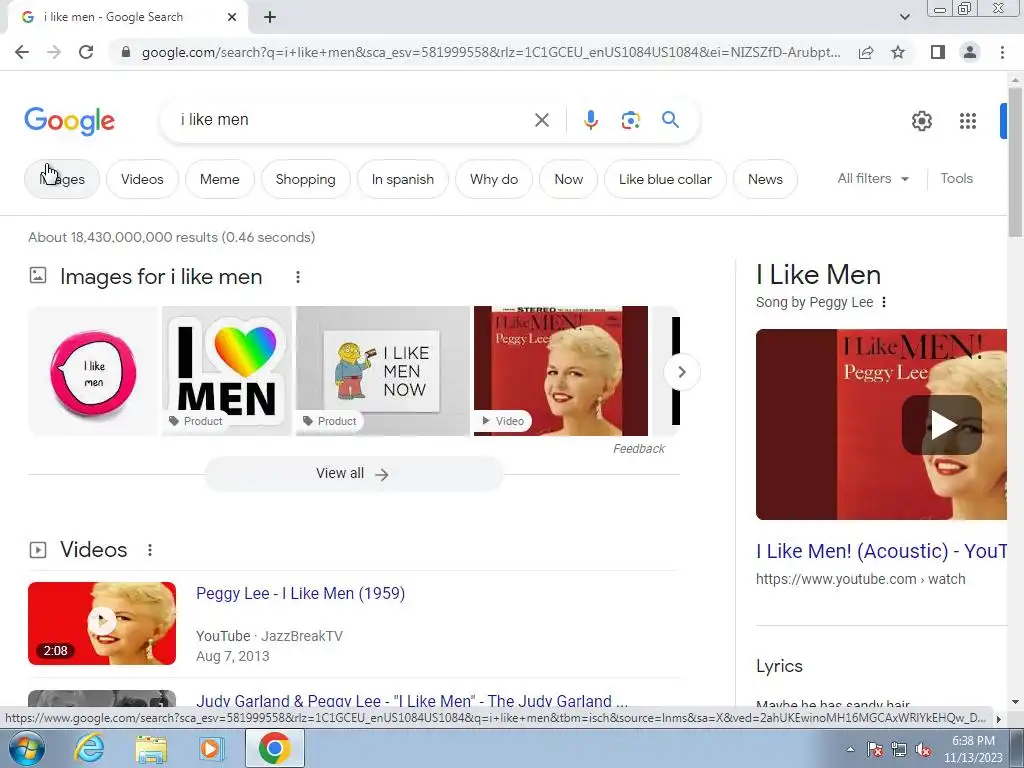1024x768 pixels.
Task: Open Chrome profile avatar
Action: [970, 52]
